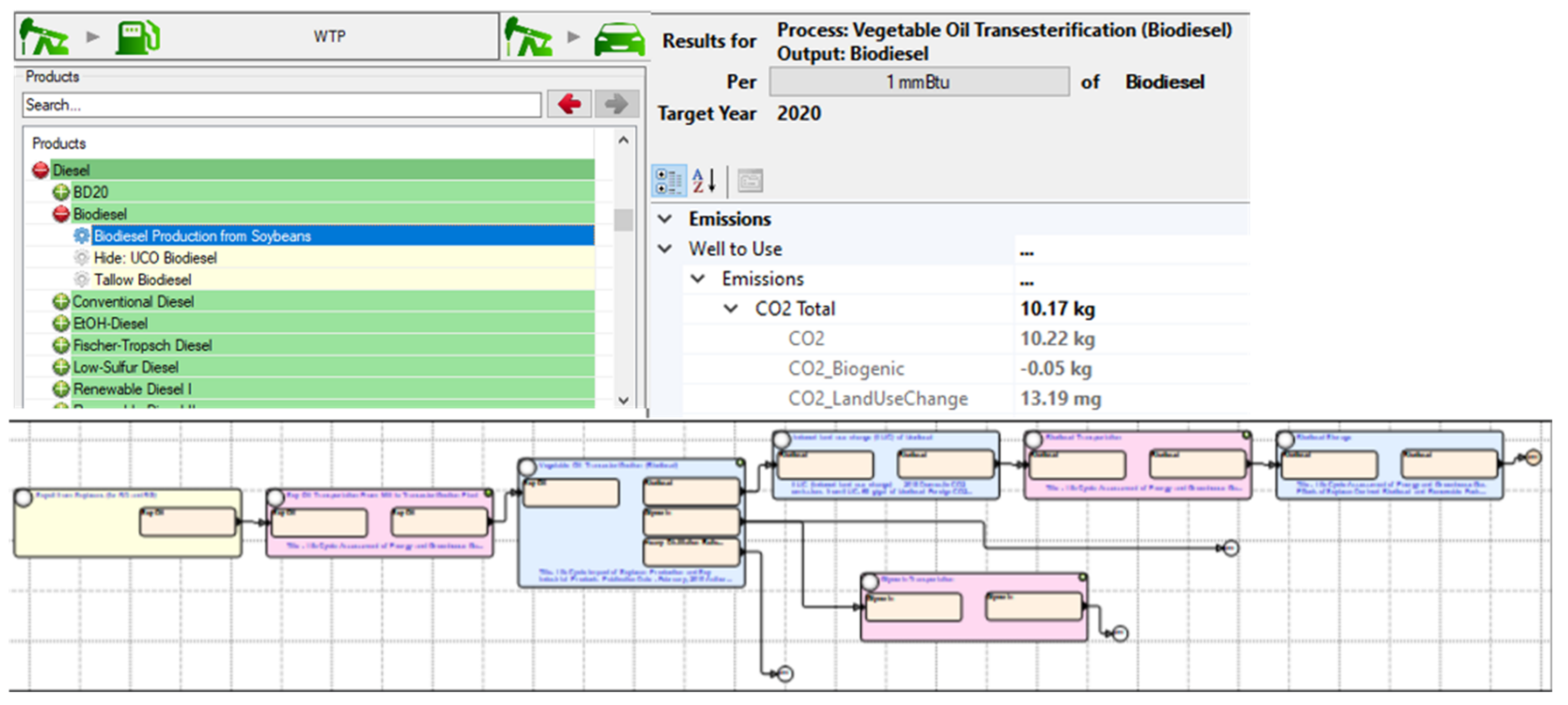The width and height of the screenshot is (1568, 705).
Task: Click the alphabetical sort A-Z icon
Action: tap(704, 181)
